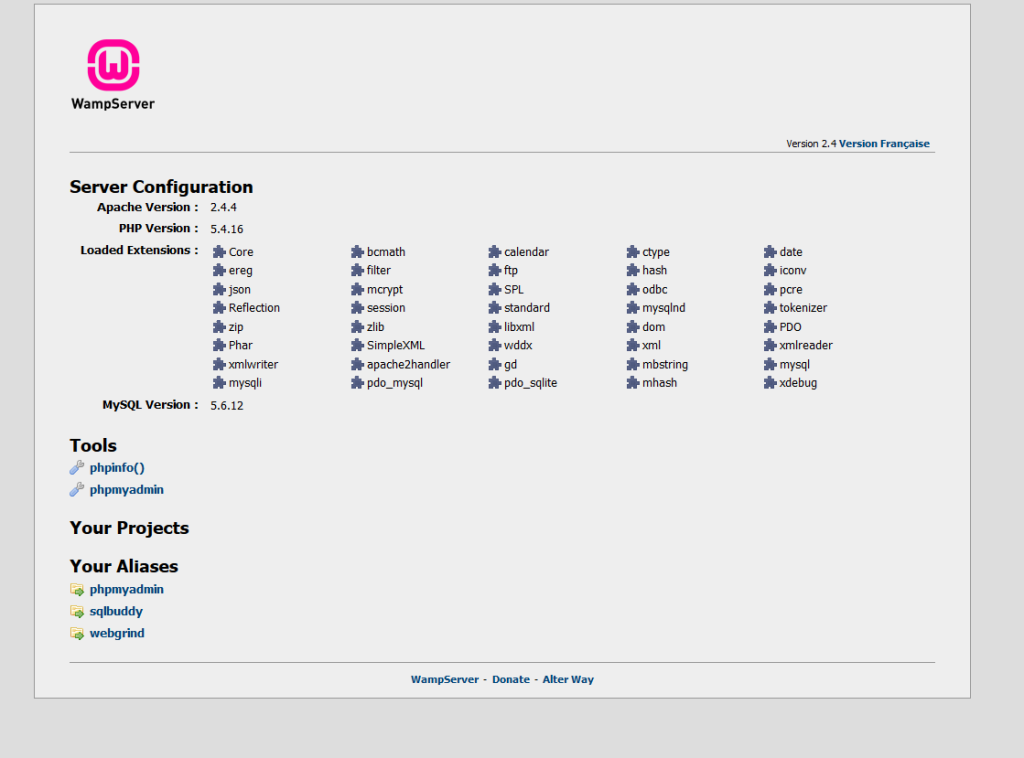The image size is (1024, 758).
Task: Open phpmyadmin under Tools
Action: pos(127,490)
